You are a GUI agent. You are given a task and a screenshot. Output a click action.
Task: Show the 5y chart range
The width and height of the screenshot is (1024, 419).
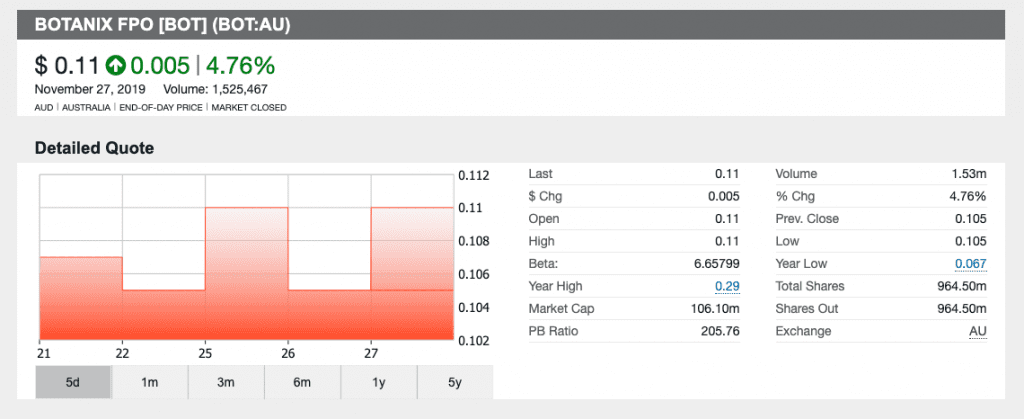pos(454,382)
